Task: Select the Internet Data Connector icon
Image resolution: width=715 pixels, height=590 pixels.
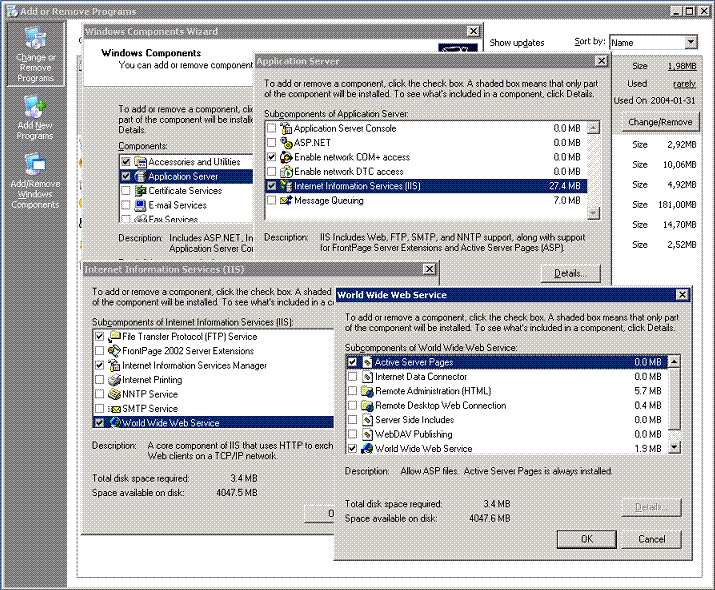Action: coord(367,377)
